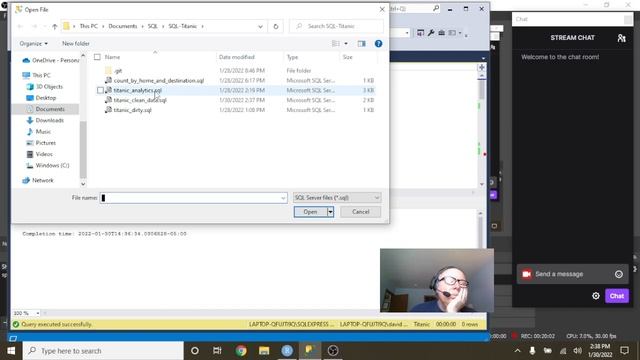Open Documents in the navigation pane

pyautogui.click(x=45, y=109)
